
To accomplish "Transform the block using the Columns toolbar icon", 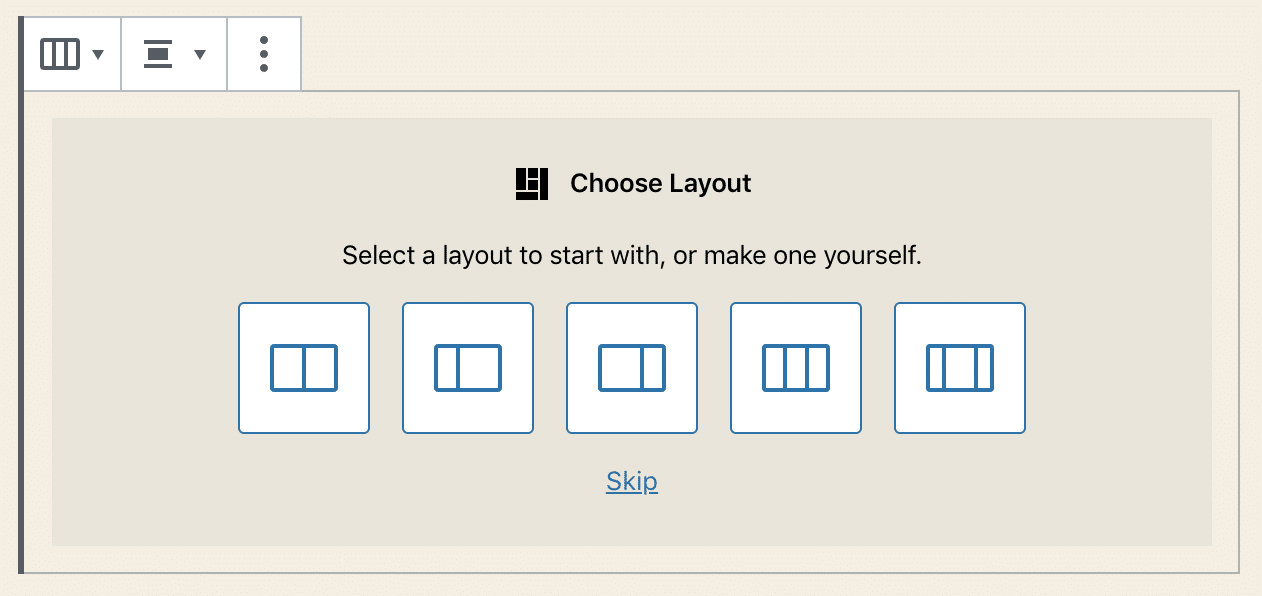I will (60, 53).
